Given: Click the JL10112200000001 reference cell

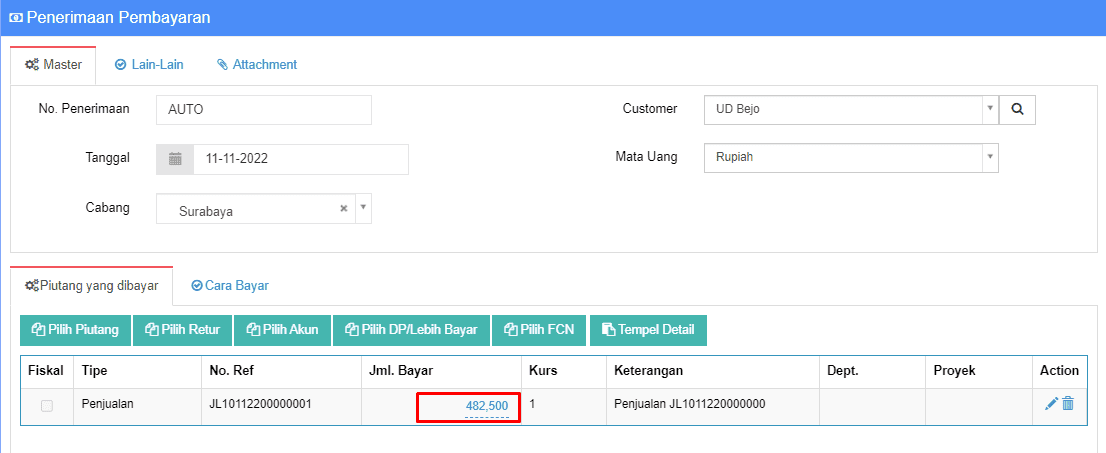Looking at the screenshot, I should [281, 406].
